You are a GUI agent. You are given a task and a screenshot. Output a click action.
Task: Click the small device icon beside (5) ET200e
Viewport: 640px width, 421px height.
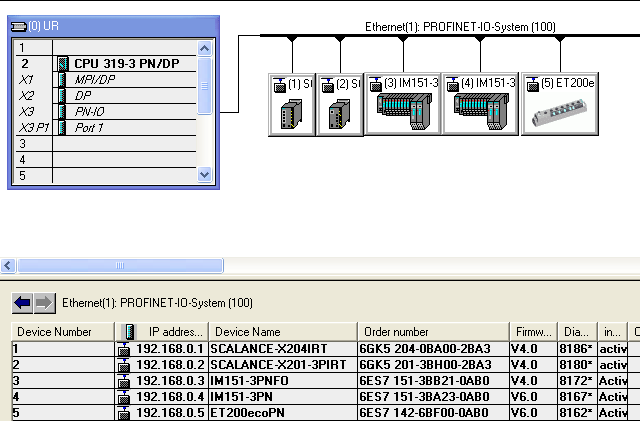click(x=533, y=85)
